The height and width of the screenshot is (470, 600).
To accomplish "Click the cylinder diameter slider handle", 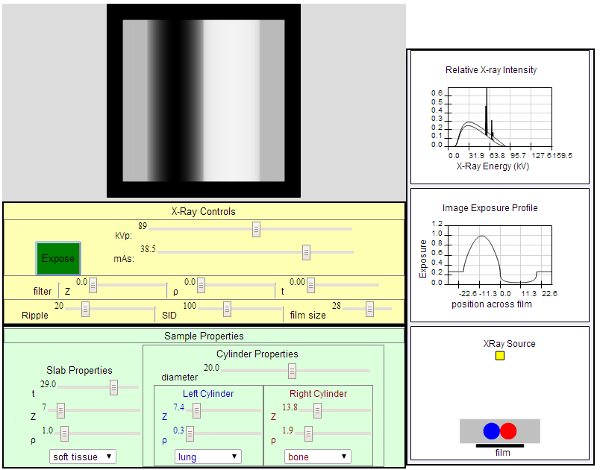I will (x=291, y=371).
